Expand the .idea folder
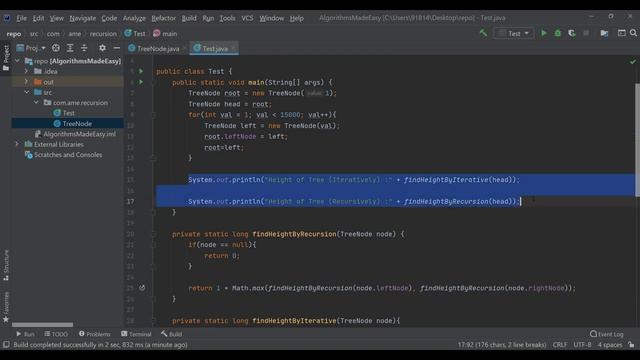This screenshot has height=360, width=640. [x=27, y=71]
